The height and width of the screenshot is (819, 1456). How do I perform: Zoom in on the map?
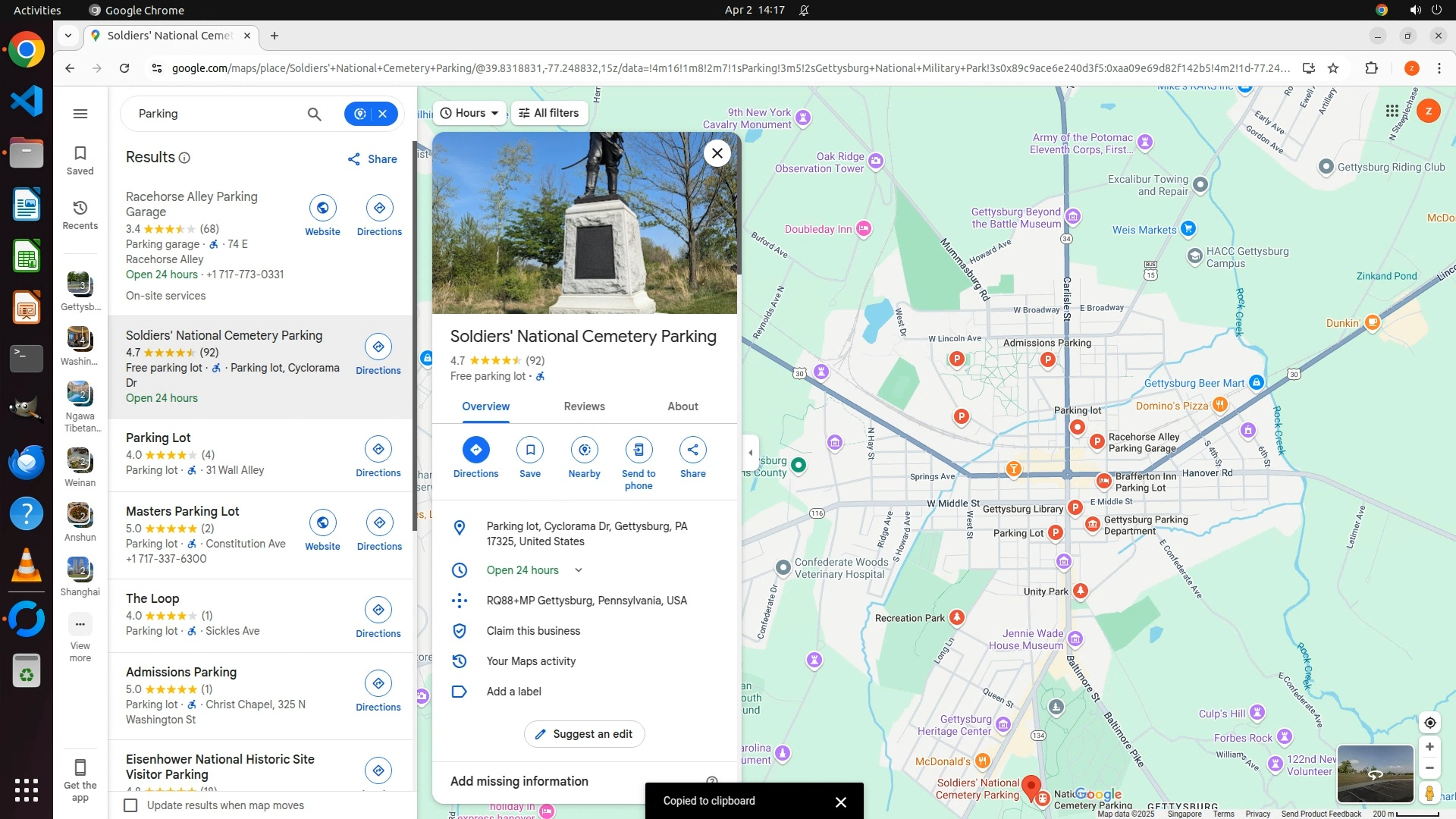[1429, 747]
